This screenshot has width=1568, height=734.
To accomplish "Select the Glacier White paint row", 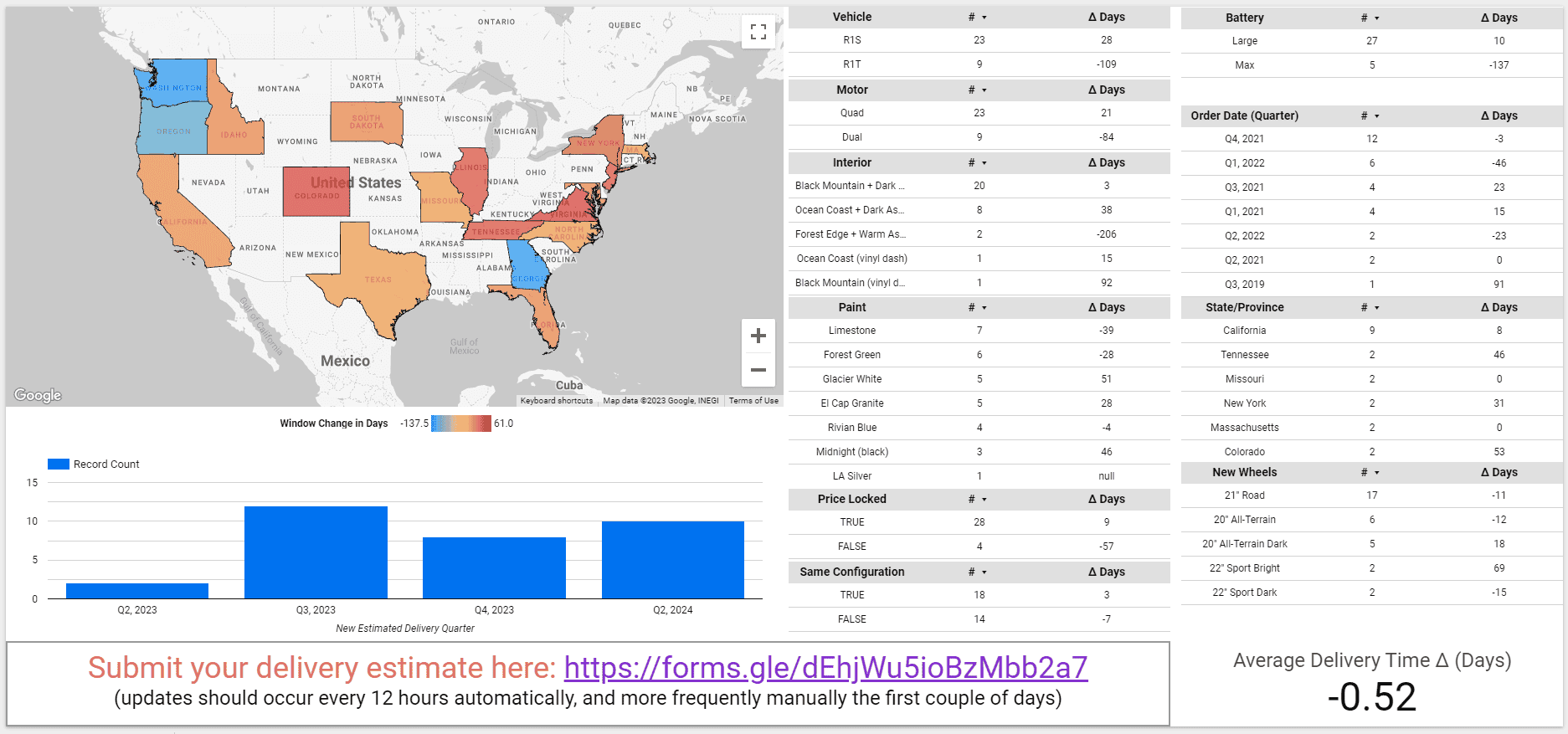I will coord(979,379).
